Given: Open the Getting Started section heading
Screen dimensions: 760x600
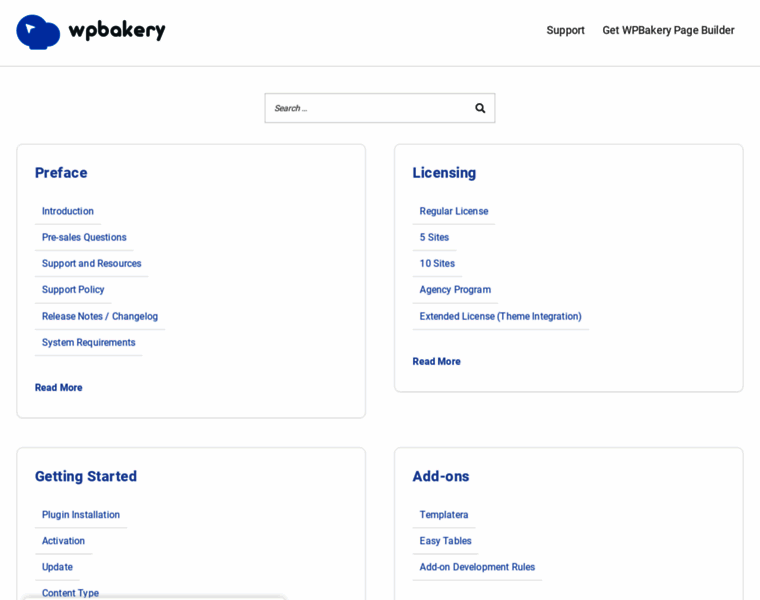Looking at the screenshot, I should [x=86, y=476].
